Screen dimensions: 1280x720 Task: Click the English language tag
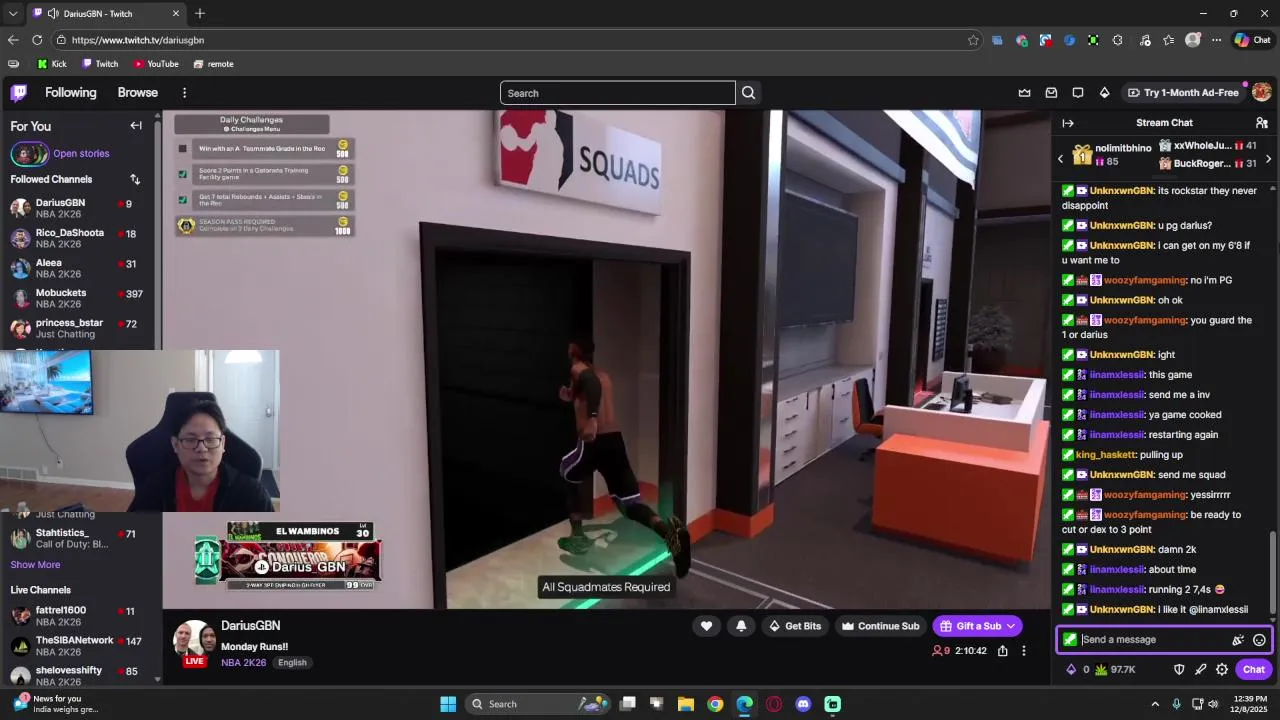pyautogui.click(x=292, y=663)
